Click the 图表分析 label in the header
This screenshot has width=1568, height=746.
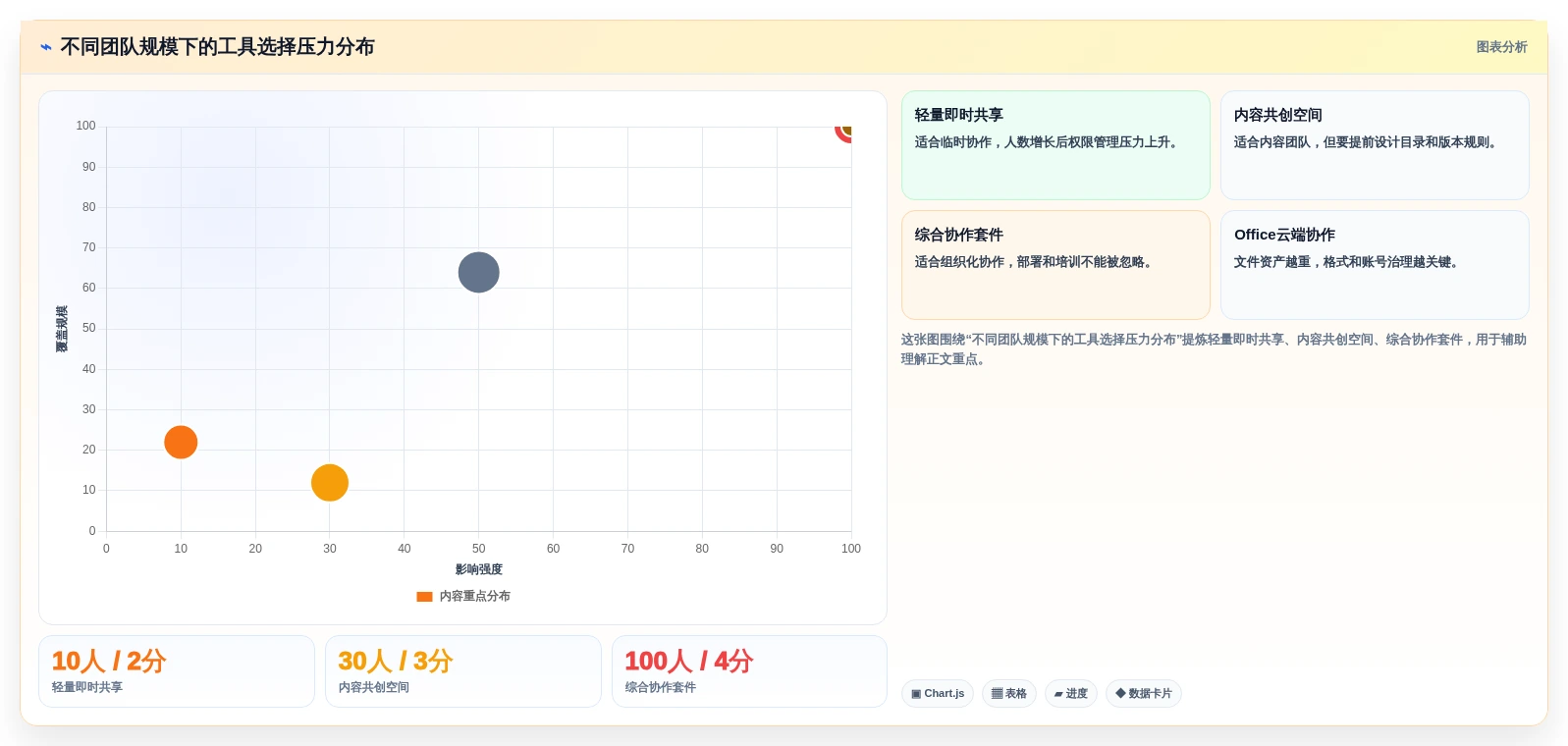click(1501, 47)
